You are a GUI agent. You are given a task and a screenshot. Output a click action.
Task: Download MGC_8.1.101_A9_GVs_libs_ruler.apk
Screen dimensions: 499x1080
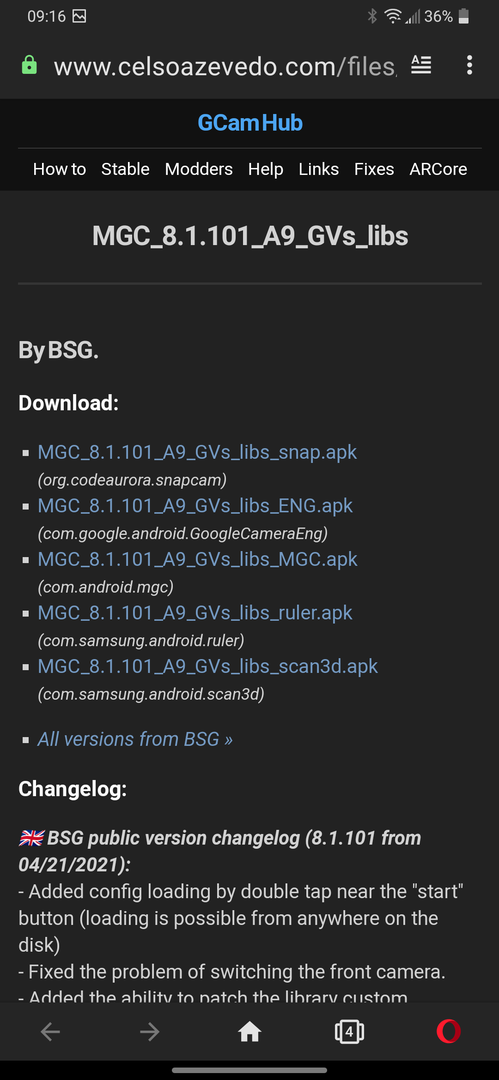pos(195,612)
